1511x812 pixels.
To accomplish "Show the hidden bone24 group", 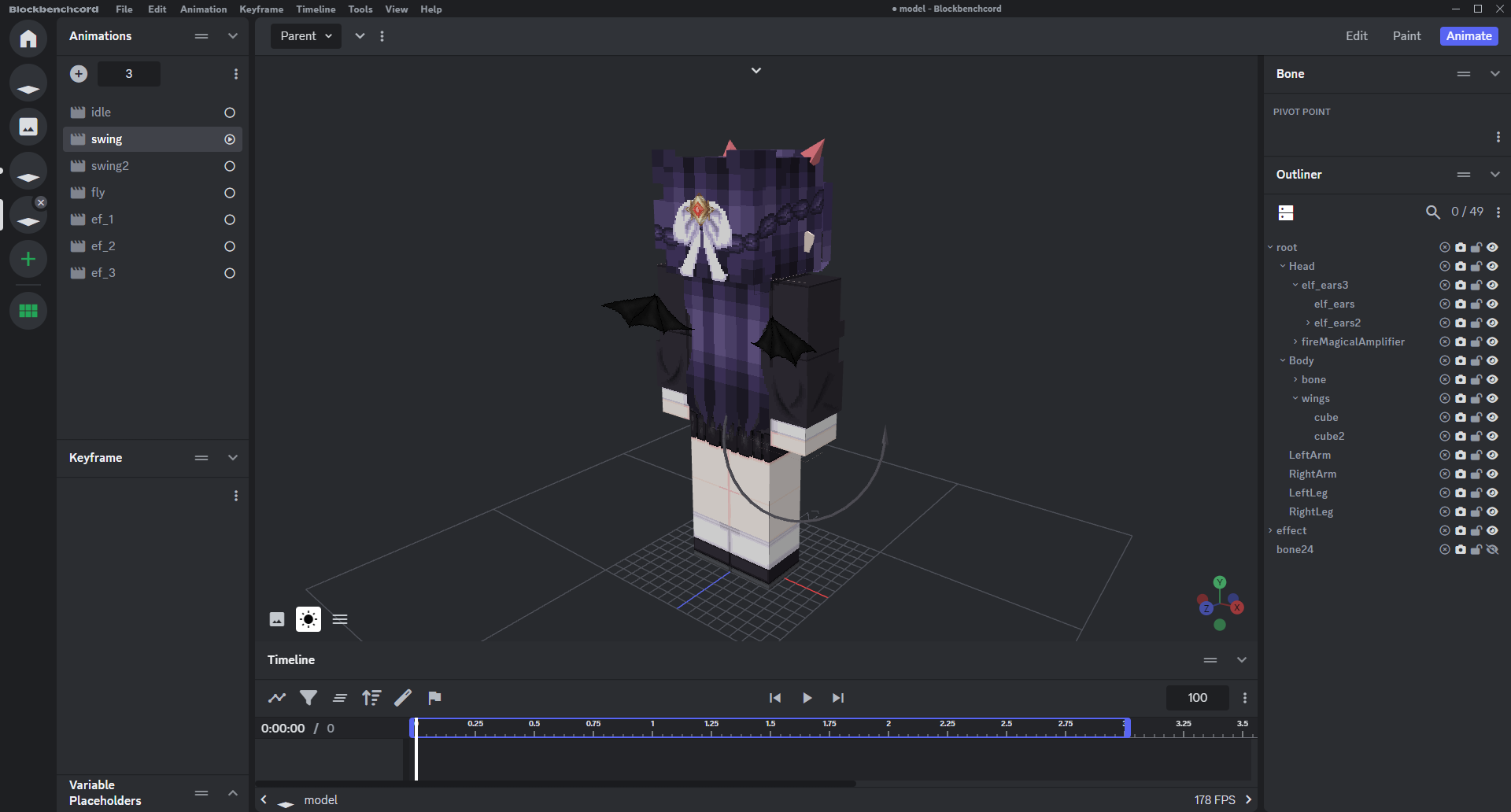I will (1492, 549).
